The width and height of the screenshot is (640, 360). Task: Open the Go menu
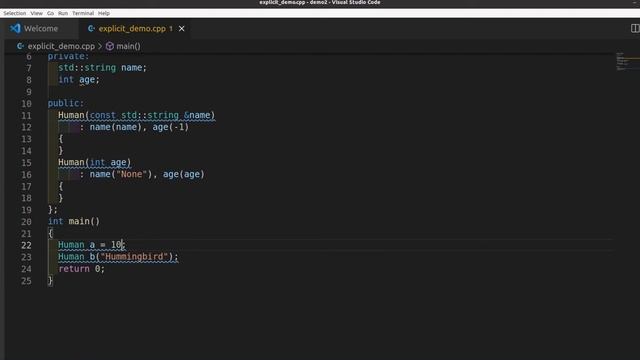[50, 13]
